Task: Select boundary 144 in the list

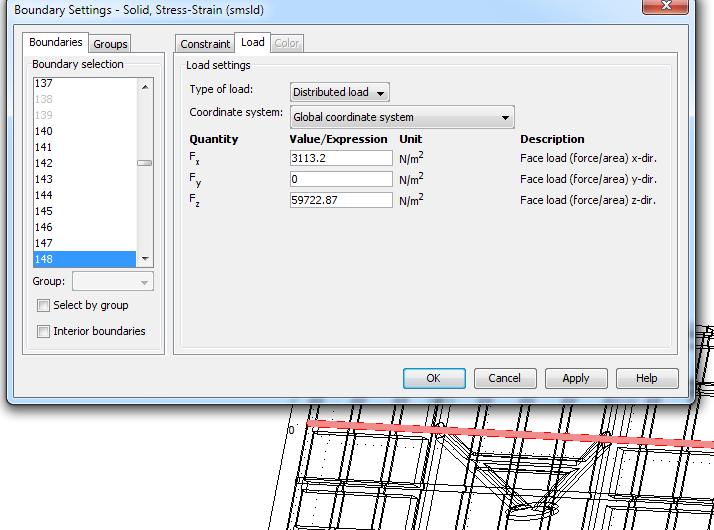Action: tap(85, 195)
